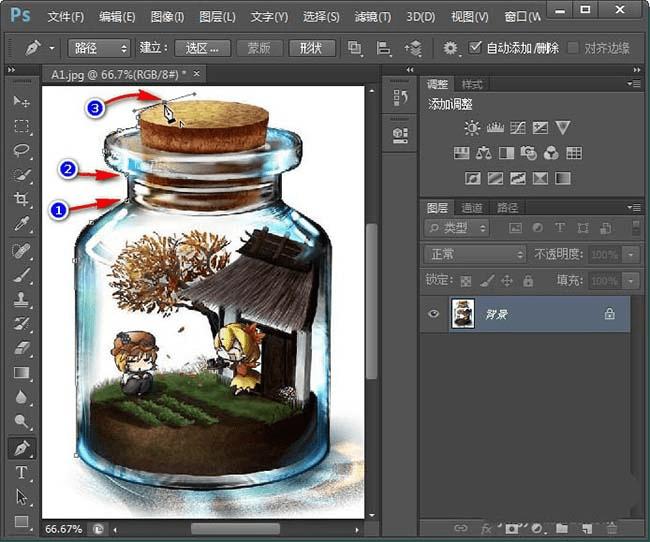The height and width of the screenshot is (542, 650).
Task: Select the Clone Stamp tool
Action: pyautogui.click(x=21, y=299)
